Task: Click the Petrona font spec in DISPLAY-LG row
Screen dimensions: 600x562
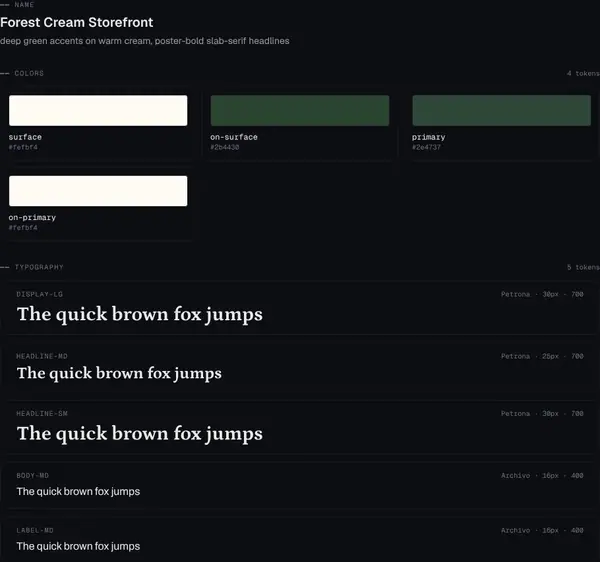Action: point(542,294)
